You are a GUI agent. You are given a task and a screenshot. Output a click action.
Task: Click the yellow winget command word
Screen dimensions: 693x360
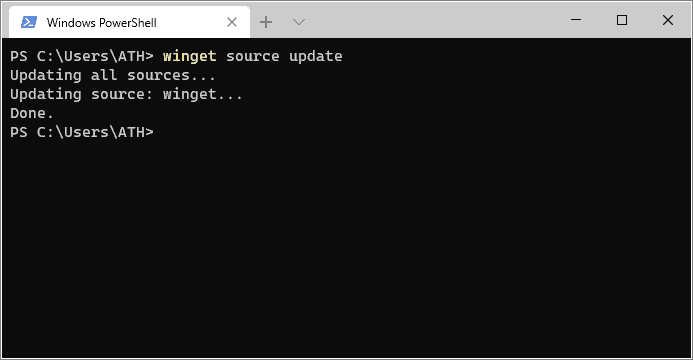pyautogui.click(x=190, y=57)
